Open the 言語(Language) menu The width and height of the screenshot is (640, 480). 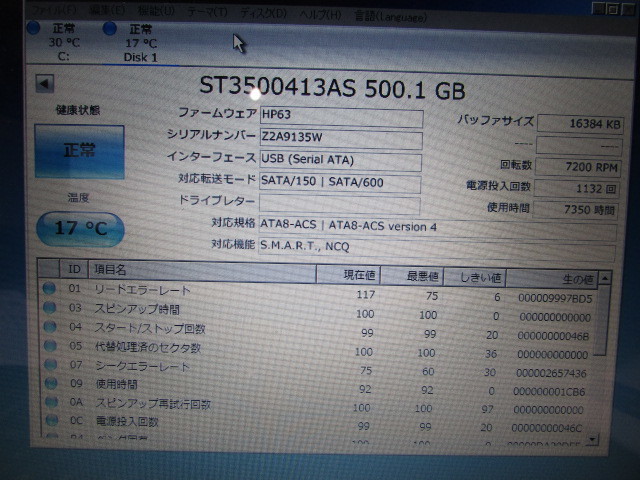[391, 17]
